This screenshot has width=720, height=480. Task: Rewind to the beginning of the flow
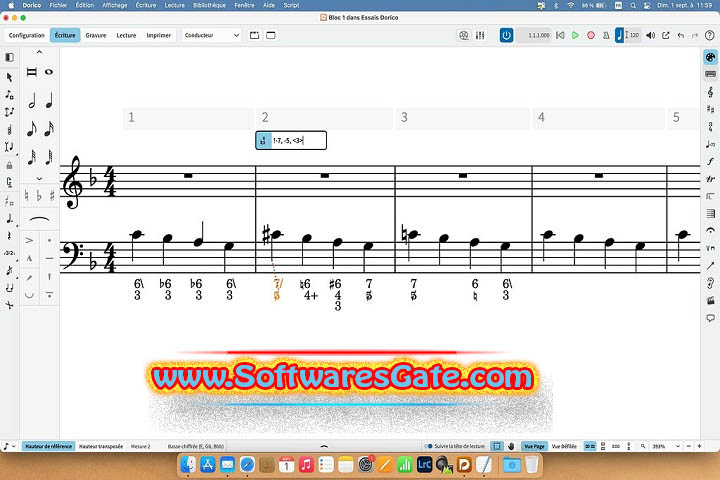coord(560,35)
